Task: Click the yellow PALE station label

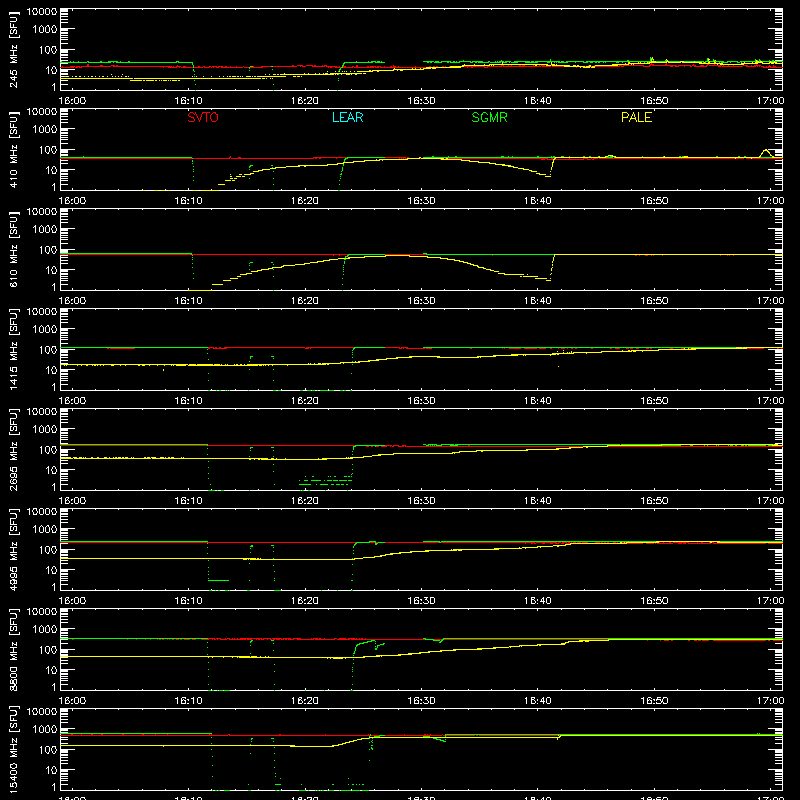Action: click(x=636, y=117)
